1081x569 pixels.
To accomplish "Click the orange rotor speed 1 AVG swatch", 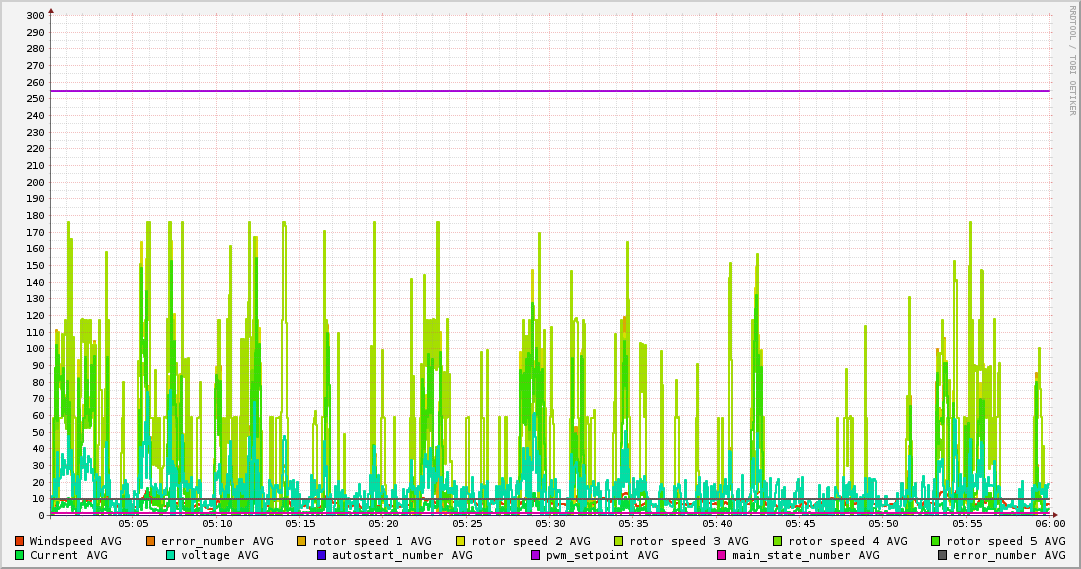I will (x=302, y=541).
